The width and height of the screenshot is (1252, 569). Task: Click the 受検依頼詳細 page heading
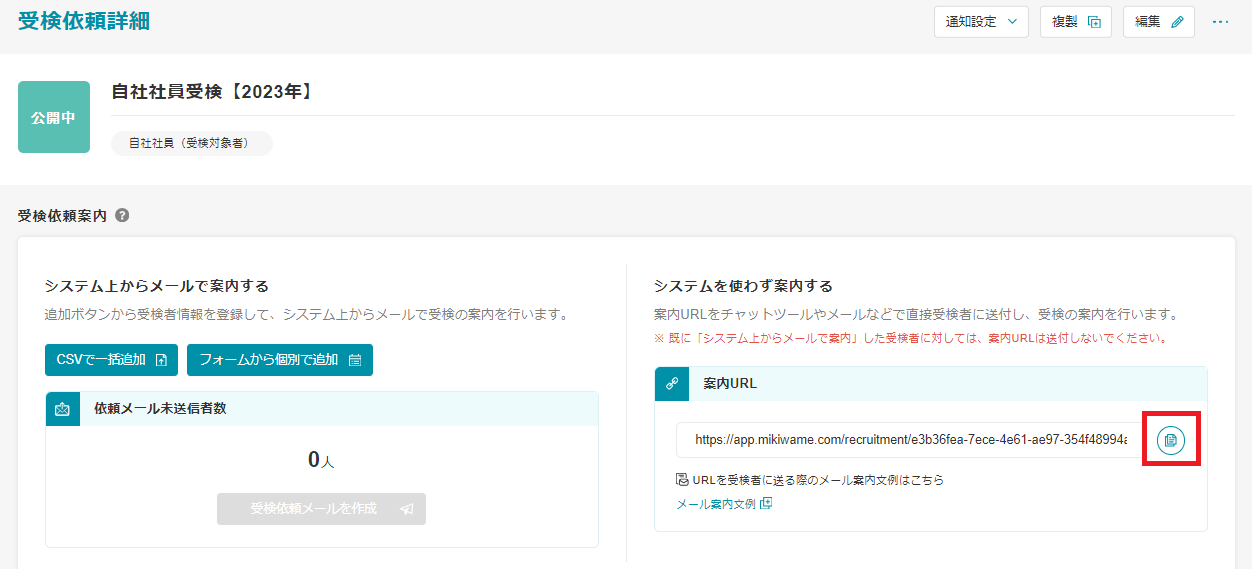pyautogui.click(x=84, y=21)
